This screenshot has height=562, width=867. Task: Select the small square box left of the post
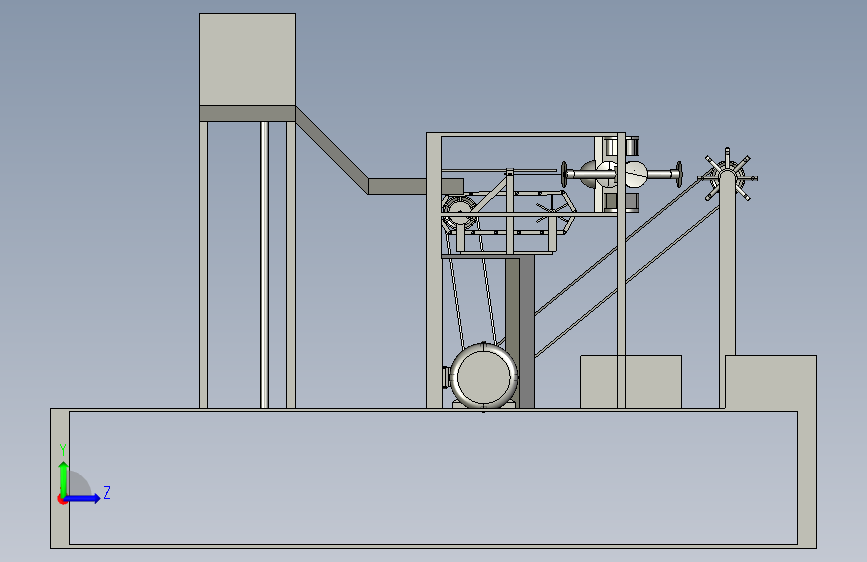(x=631, y=382)
